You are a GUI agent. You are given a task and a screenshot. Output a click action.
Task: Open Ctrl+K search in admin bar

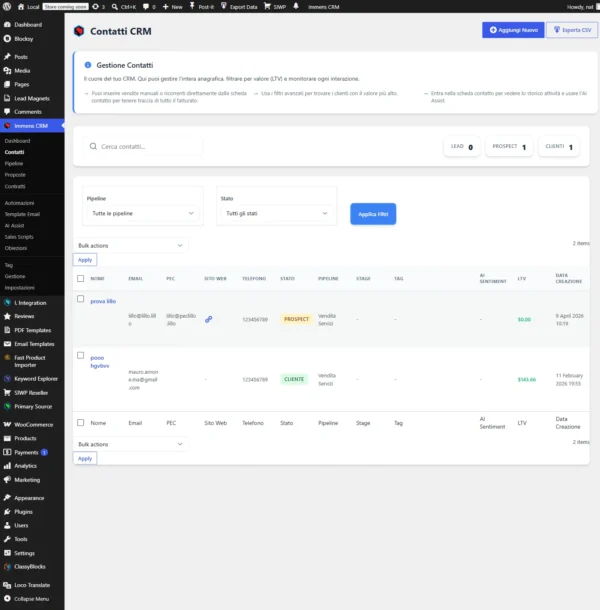click(124, 7)
